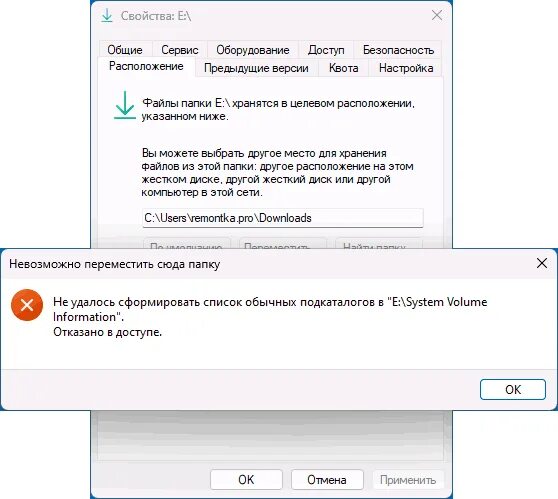The height and width of the screenshot is (499, 558).
Task: Close the error dialog with the X
Action: 542,263
